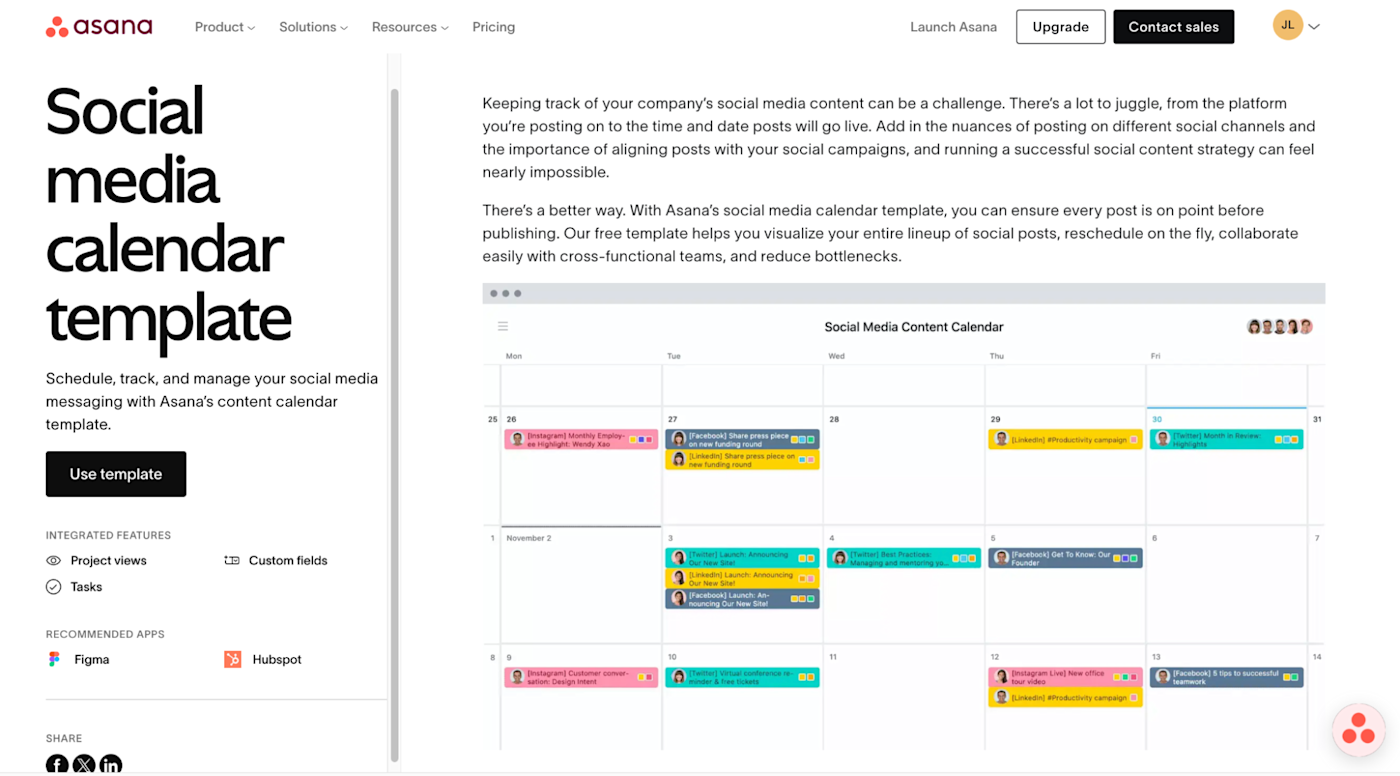Viewport: 1400px width, 776px height.
Task: Click the Tasks checkmark icon
Action: 54,587
